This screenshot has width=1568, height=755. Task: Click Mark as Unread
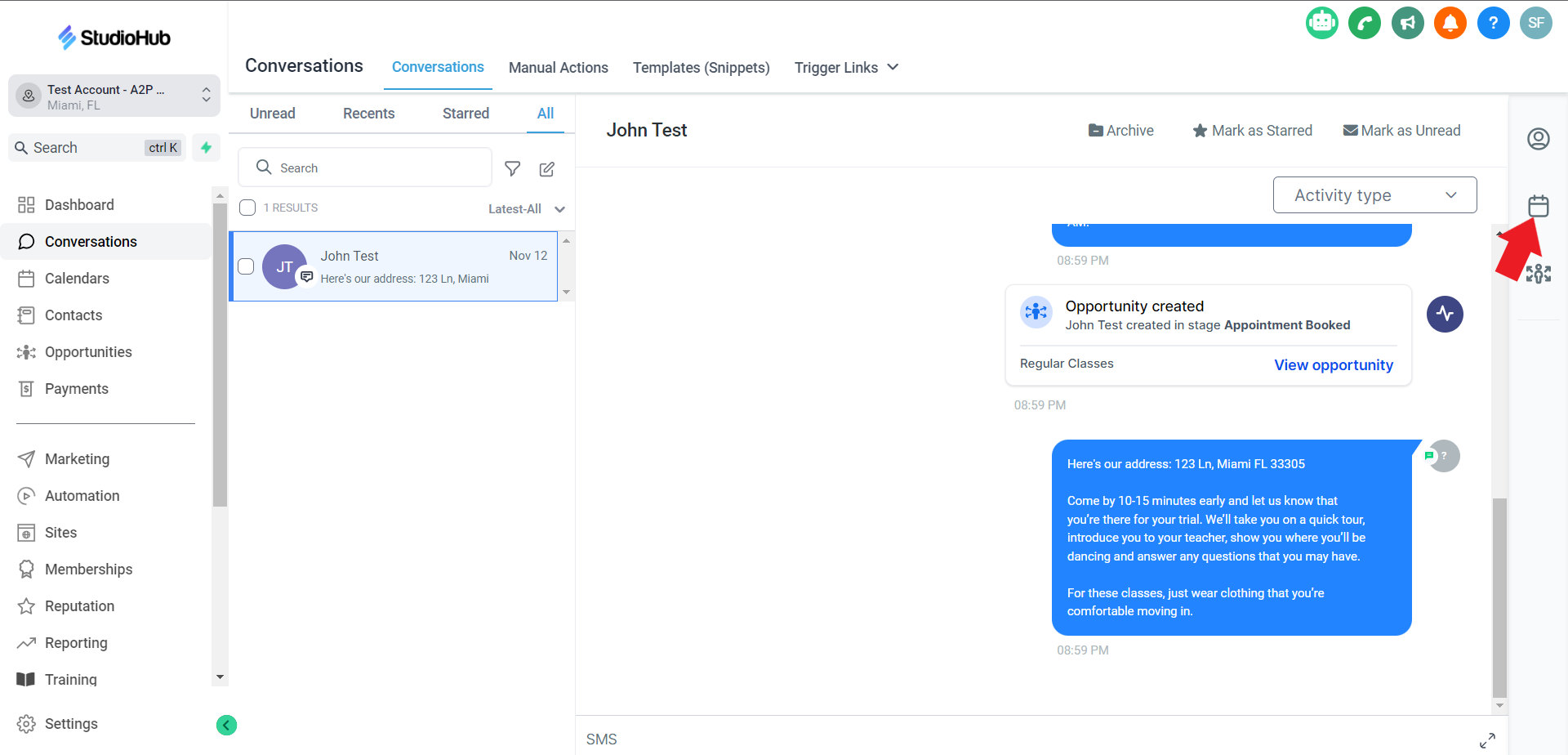(x=1402, y=131)
